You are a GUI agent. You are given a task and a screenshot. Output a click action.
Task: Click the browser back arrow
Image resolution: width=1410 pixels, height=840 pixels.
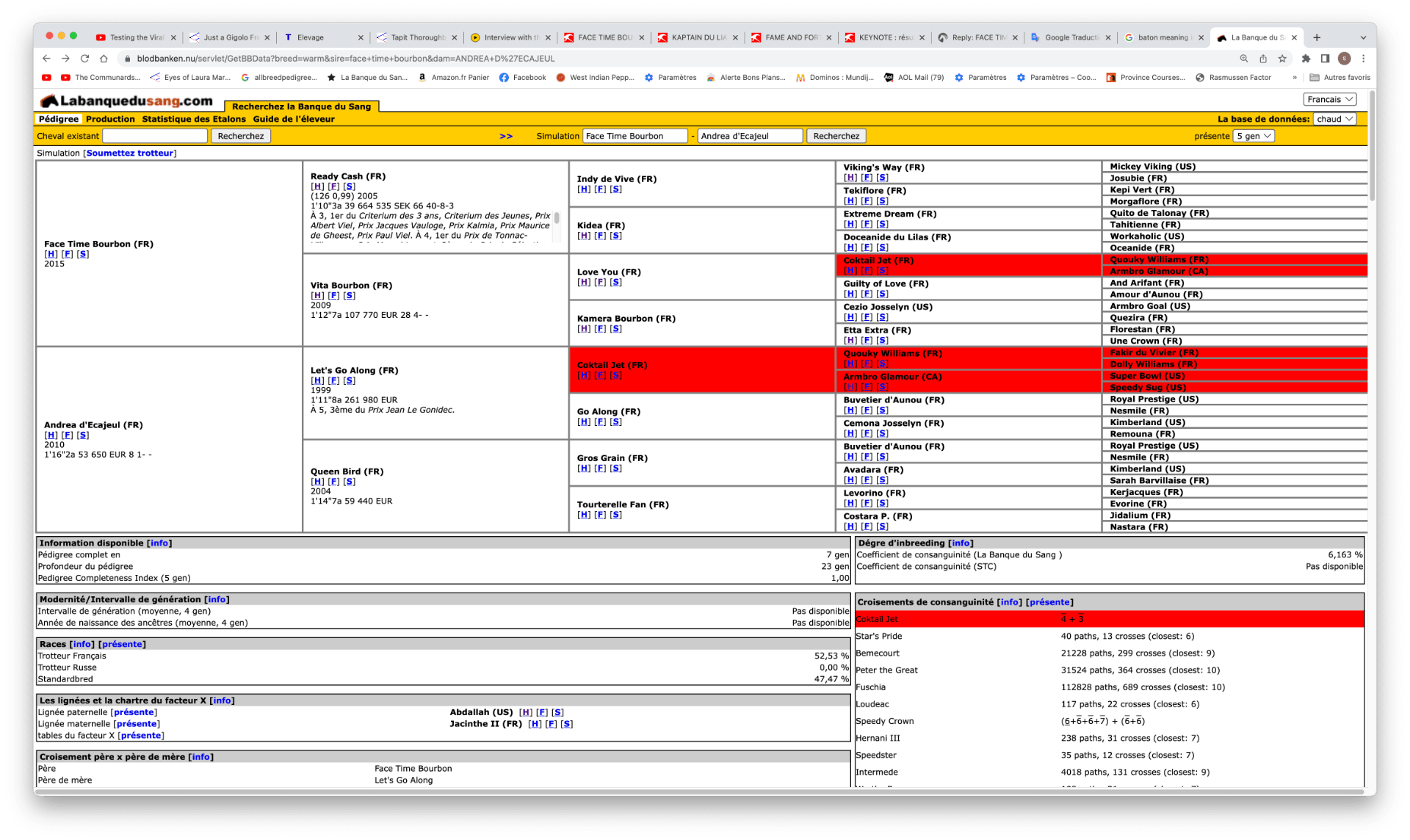[46, 58]
